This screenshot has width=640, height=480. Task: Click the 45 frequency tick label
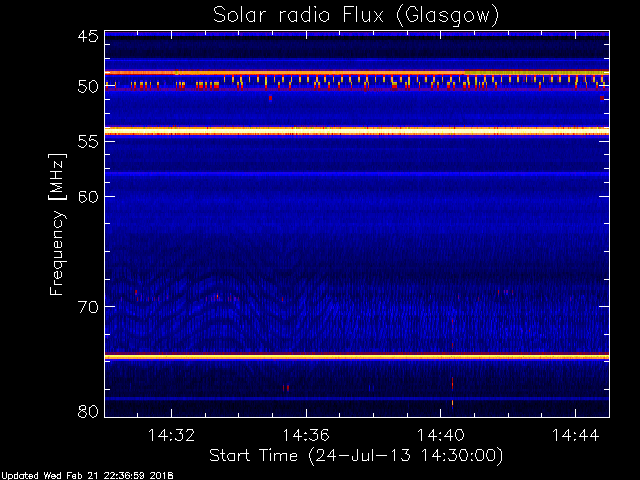click(88, 36)
